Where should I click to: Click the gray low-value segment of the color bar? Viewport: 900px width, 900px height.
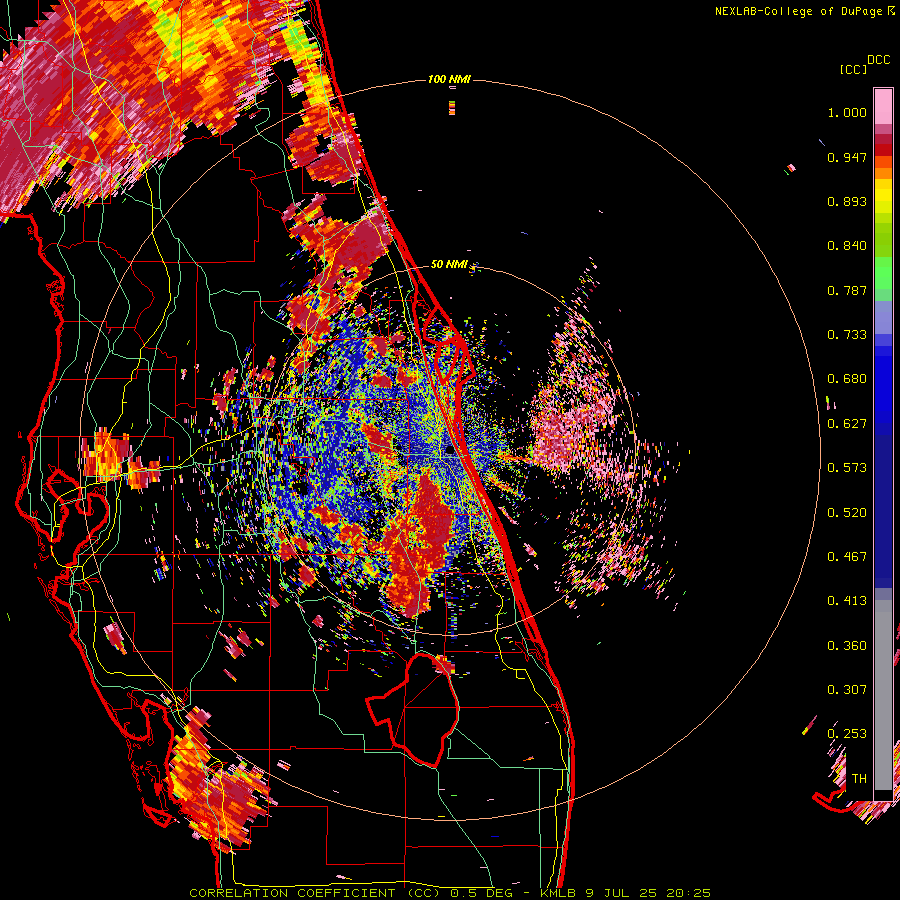point(883,695)
